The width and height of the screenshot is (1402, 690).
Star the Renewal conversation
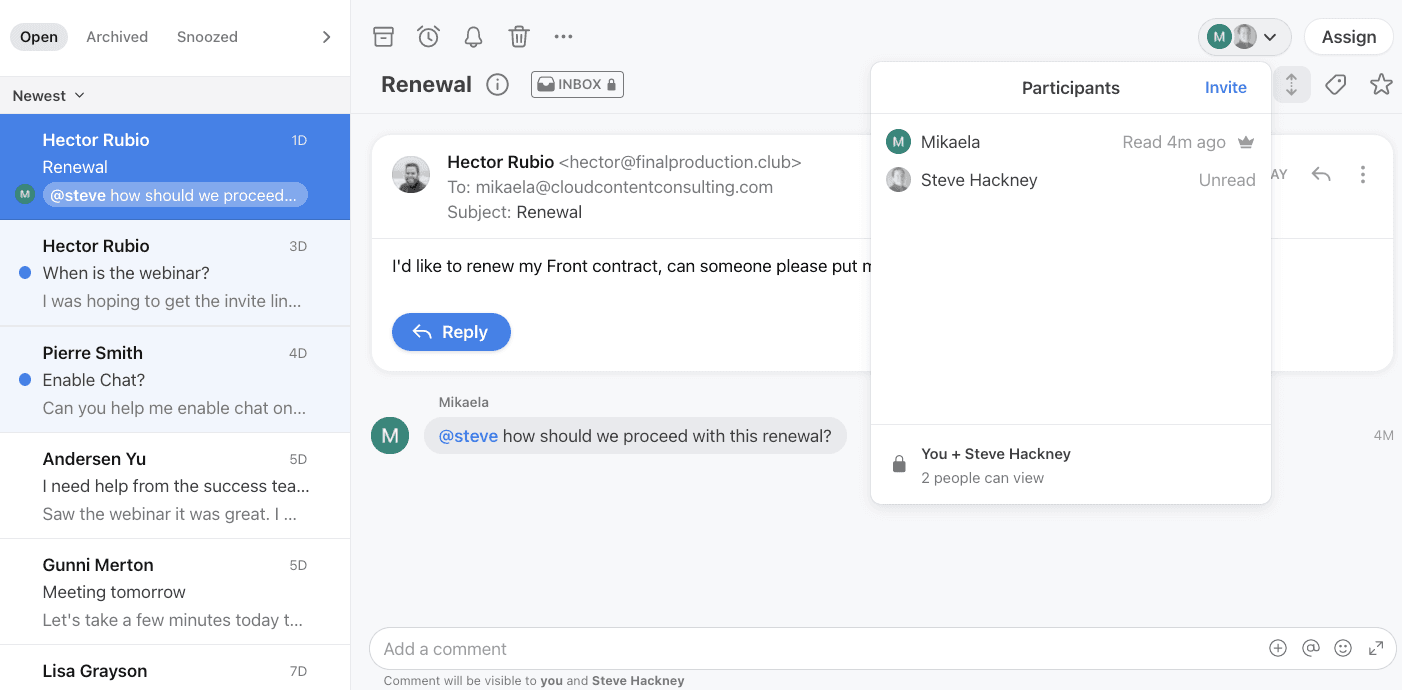1381,85
